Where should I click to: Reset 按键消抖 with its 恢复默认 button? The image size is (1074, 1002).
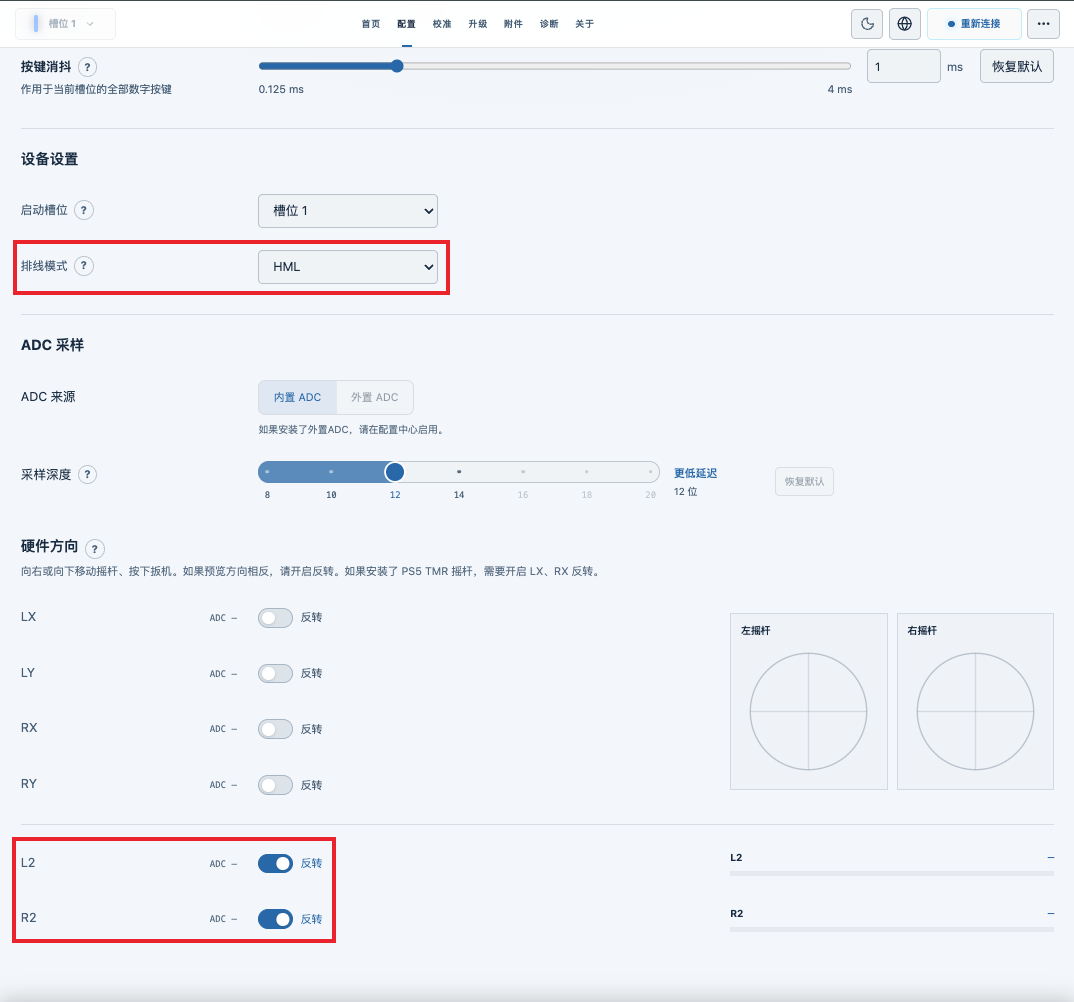pyautogui.click(x=1016, y=66)
